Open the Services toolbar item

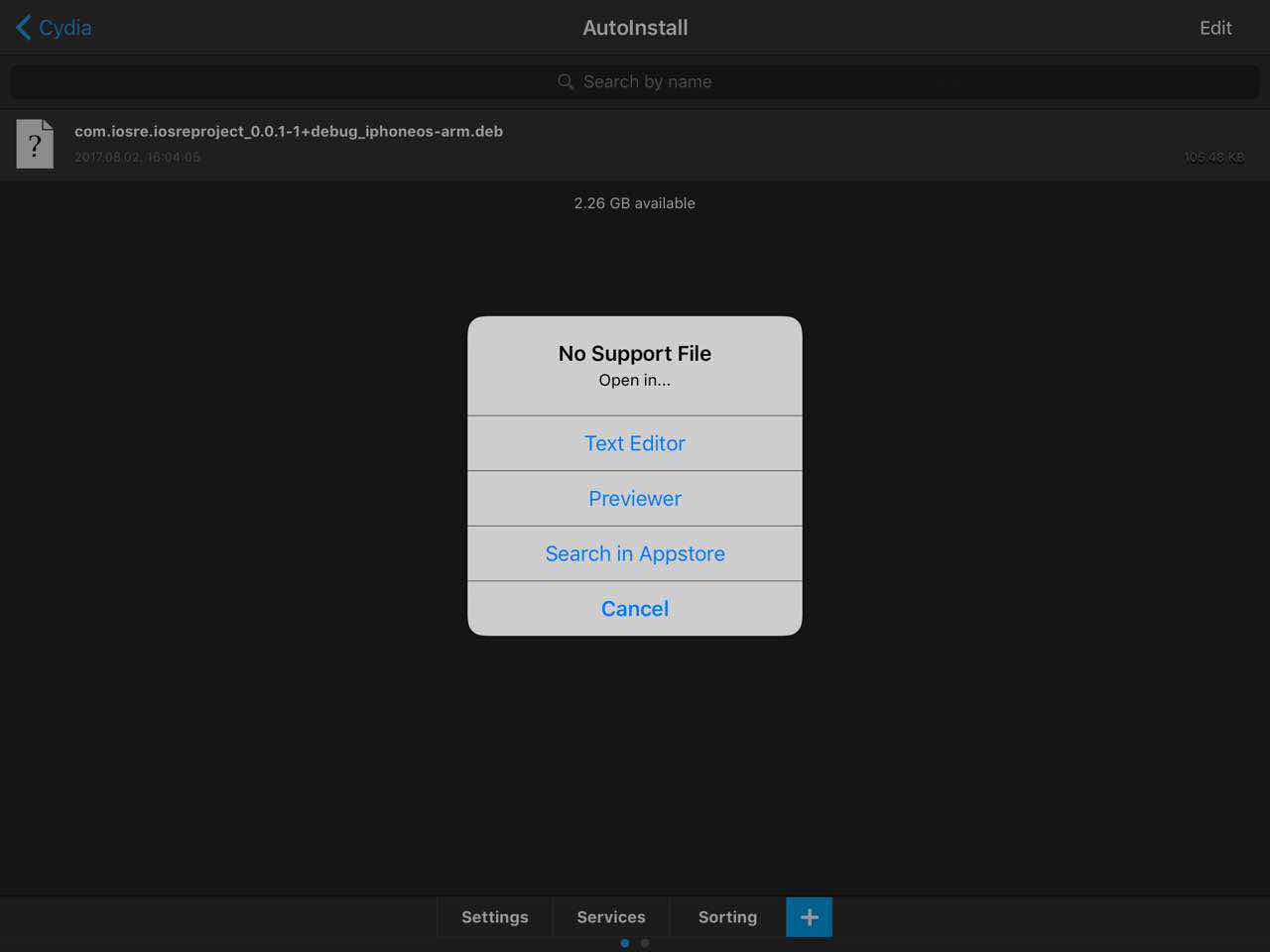(611, 917)
